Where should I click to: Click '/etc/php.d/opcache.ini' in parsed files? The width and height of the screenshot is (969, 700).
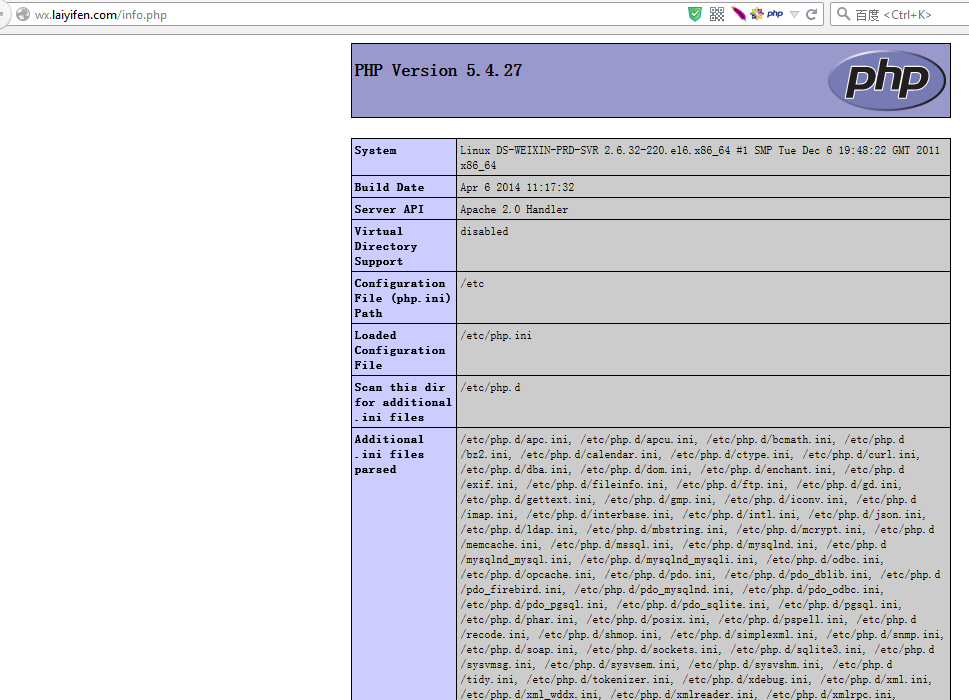tap(527, 575)
